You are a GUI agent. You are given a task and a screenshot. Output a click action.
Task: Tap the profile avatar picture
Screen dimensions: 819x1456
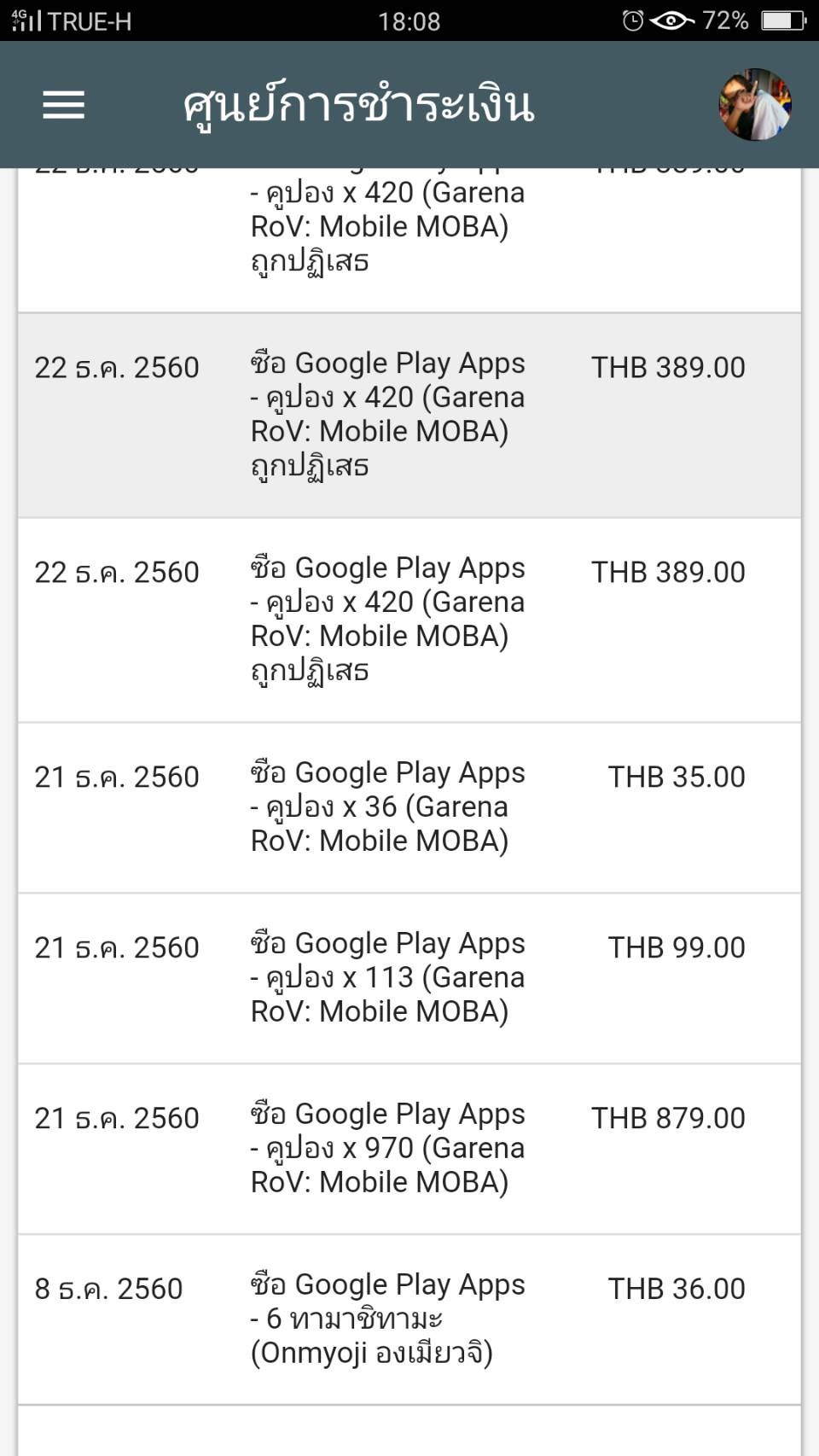point(755,105)
